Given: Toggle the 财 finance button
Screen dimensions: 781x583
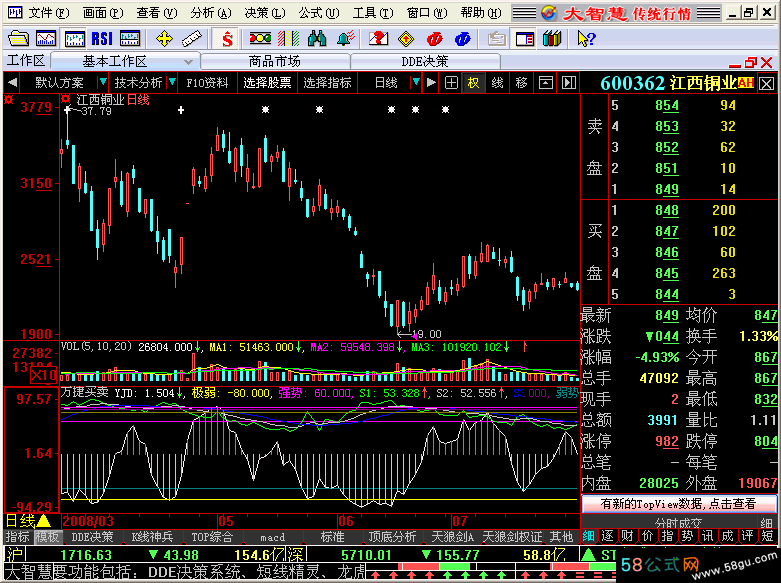Looking at the screenshot, I should (627, 536).
